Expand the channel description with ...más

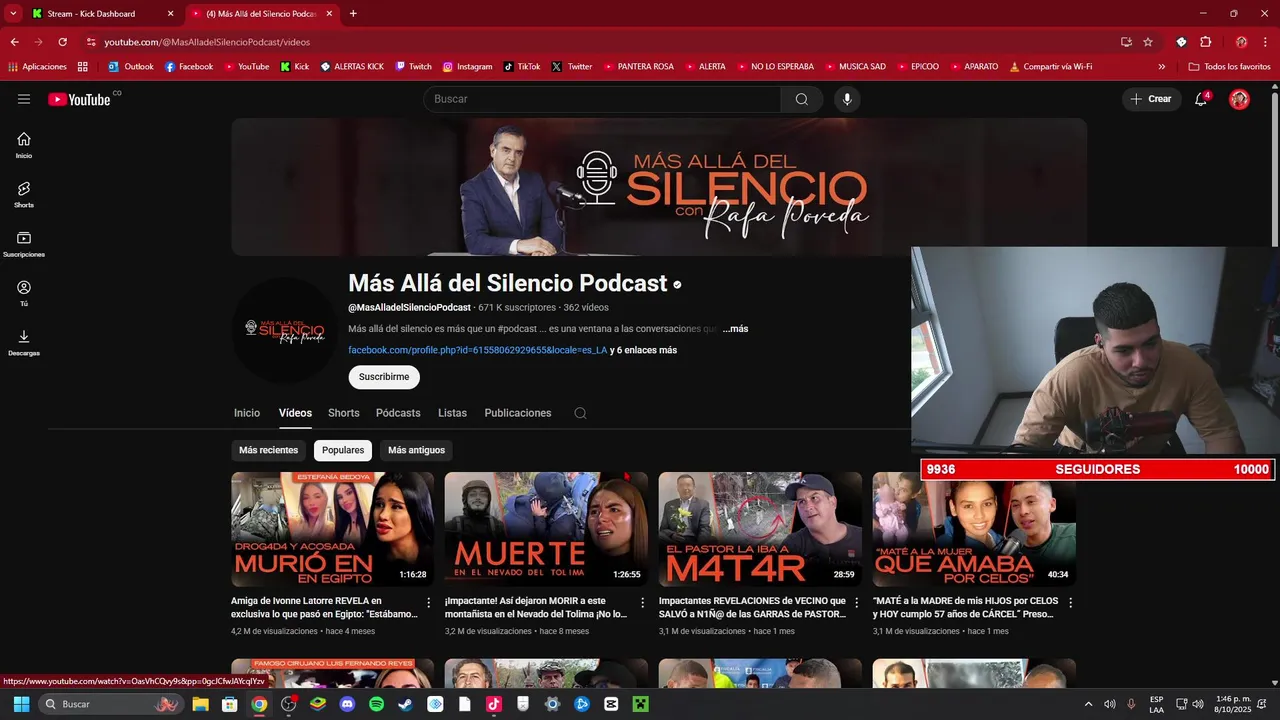735,329
